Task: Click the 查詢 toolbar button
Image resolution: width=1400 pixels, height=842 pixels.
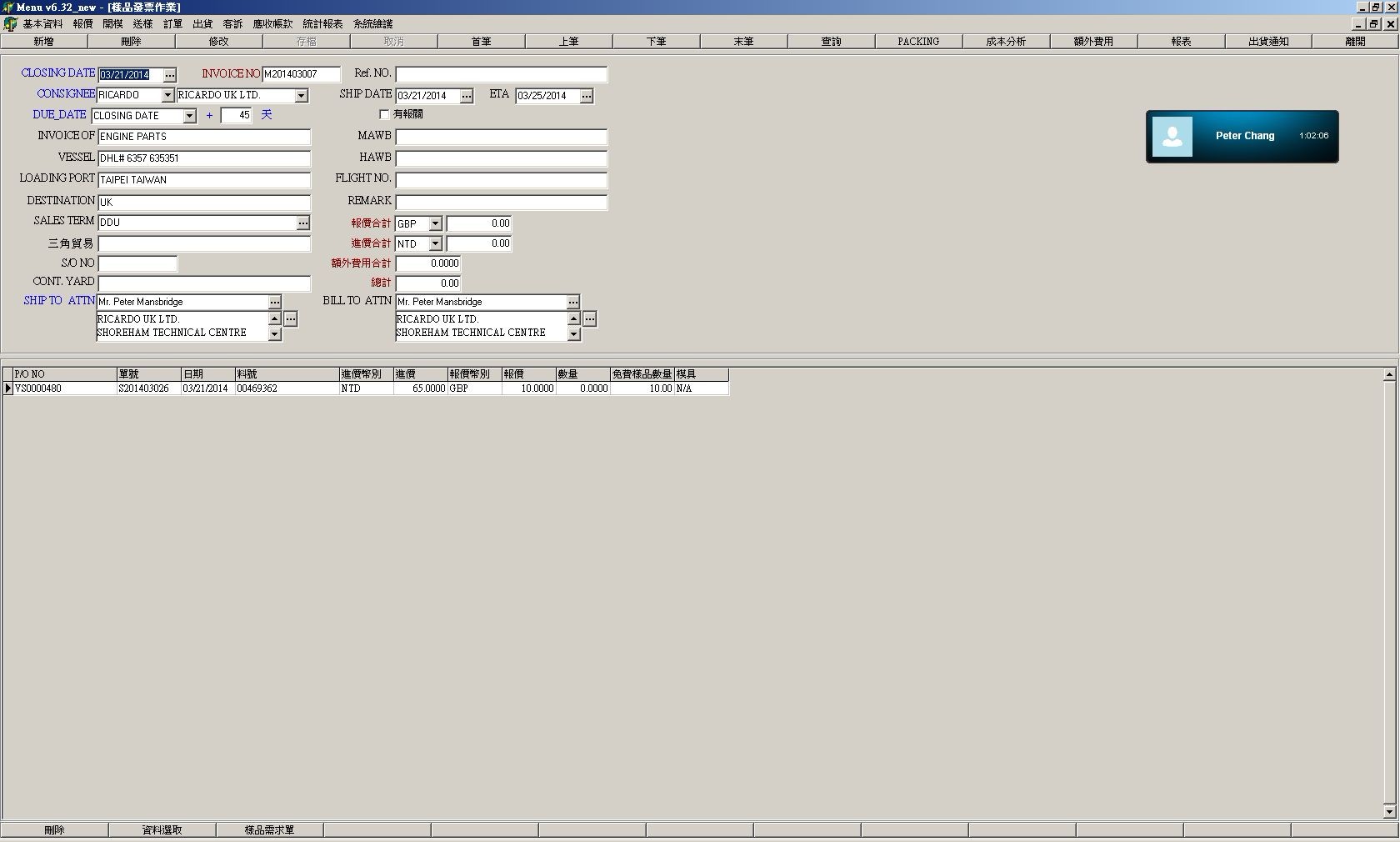Action: [x=831, y=42]
